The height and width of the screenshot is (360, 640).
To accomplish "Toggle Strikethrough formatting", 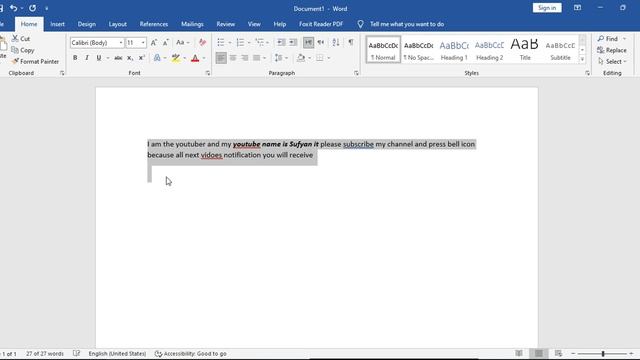I will [x=118, y=58].
